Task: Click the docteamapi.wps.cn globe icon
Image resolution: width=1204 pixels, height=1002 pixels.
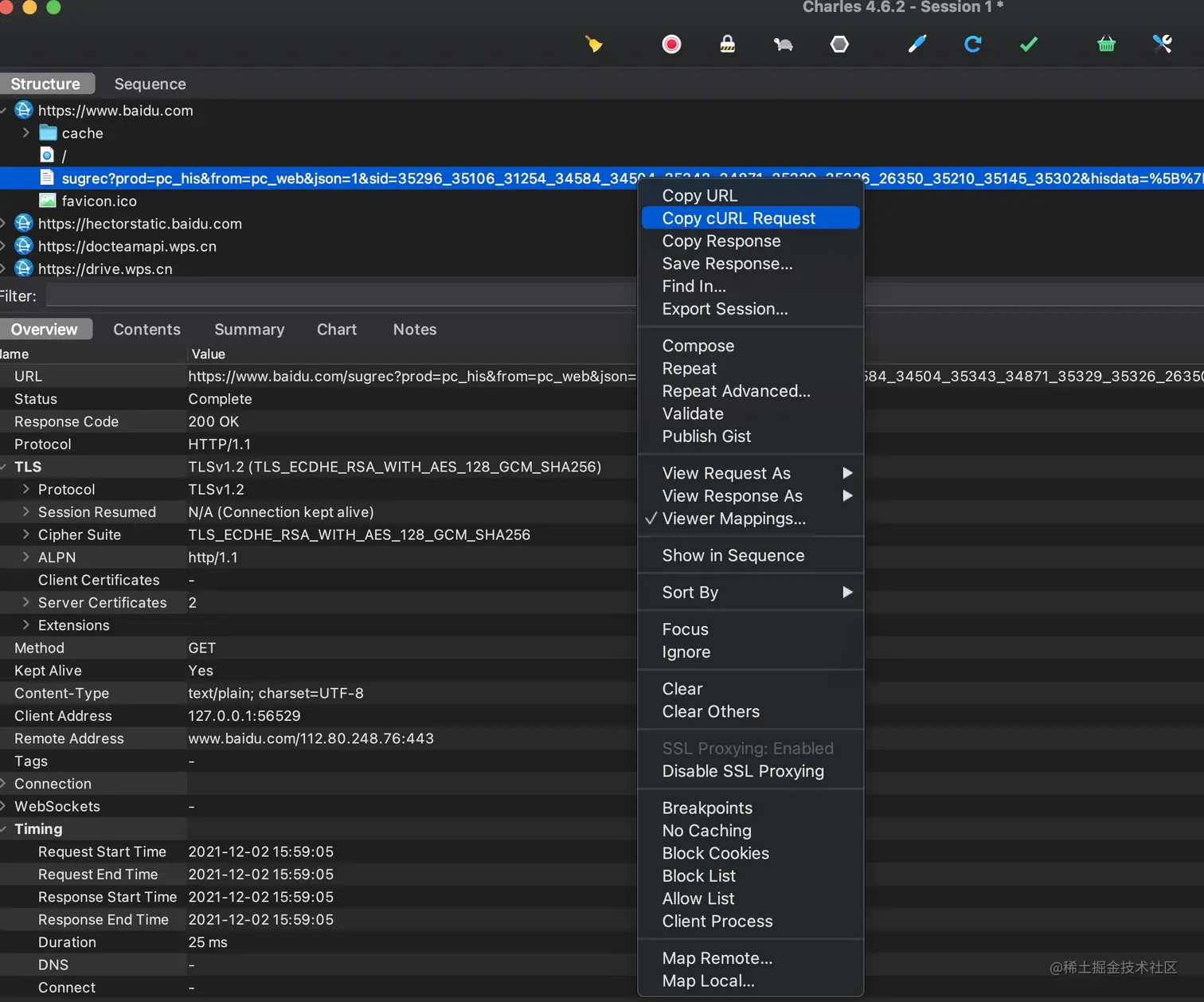Action: [x=24, y=245]
